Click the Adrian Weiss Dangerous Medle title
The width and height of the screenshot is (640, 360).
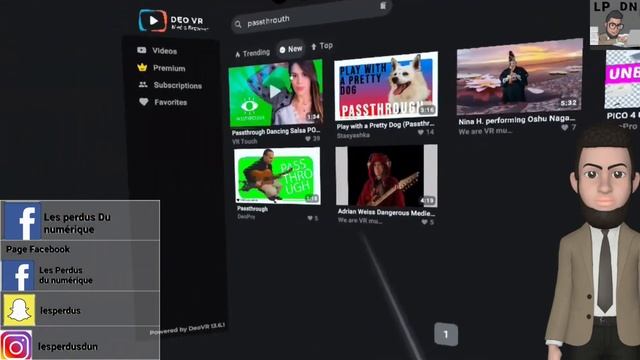coord(387,212)
